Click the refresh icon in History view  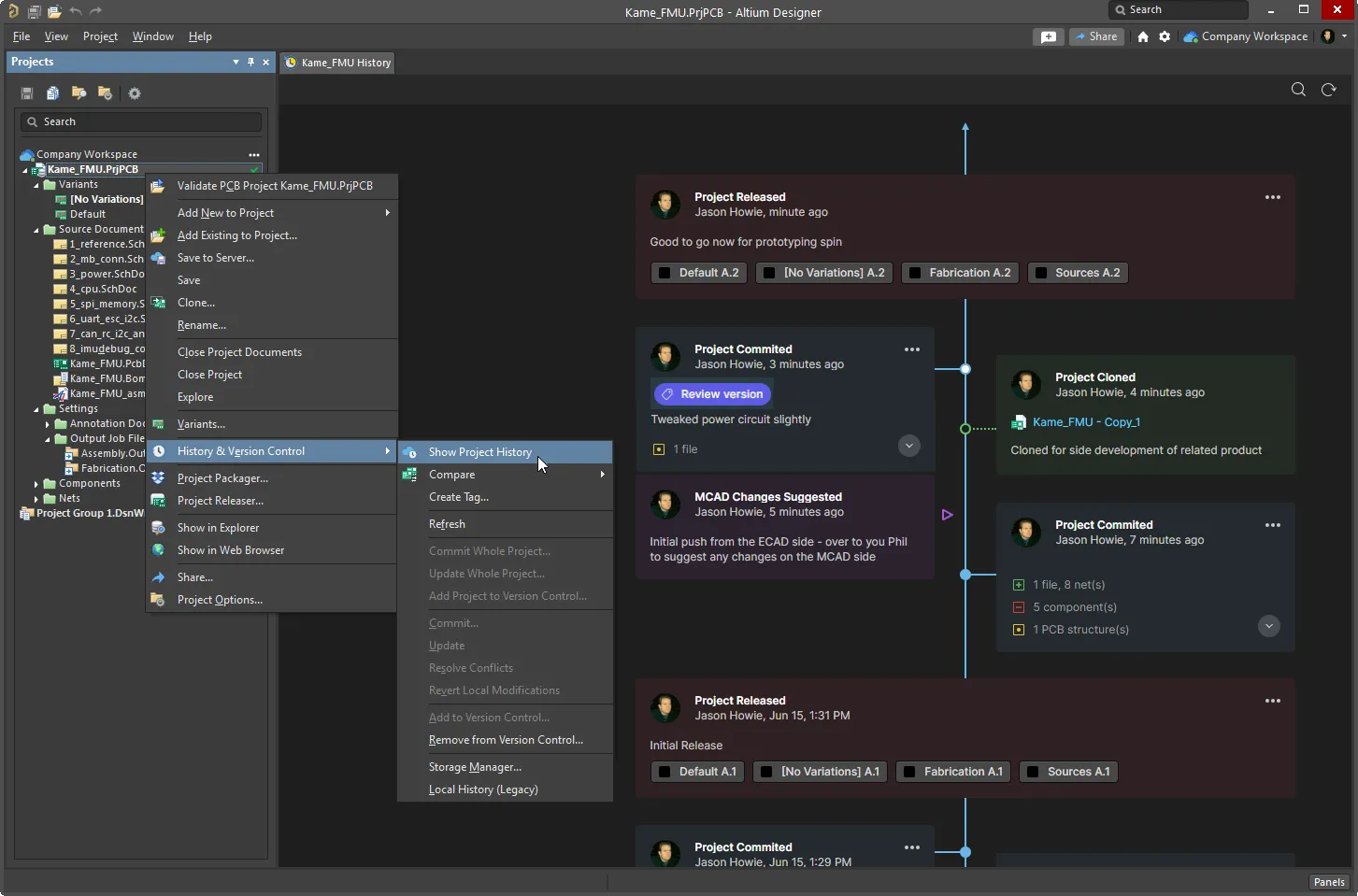[x=1329, y=90]
